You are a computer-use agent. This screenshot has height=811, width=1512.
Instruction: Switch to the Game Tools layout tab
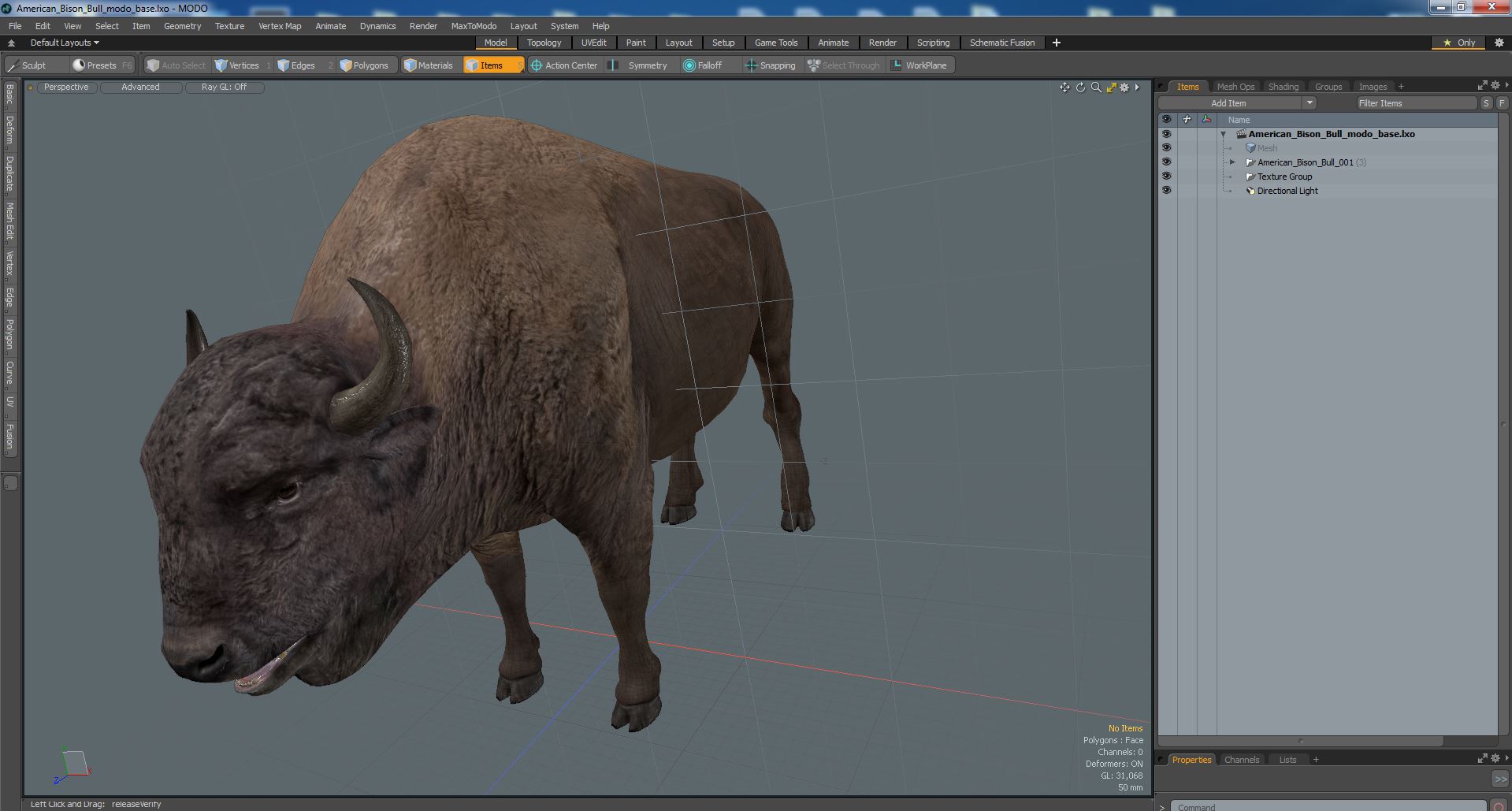pos(776,43)
